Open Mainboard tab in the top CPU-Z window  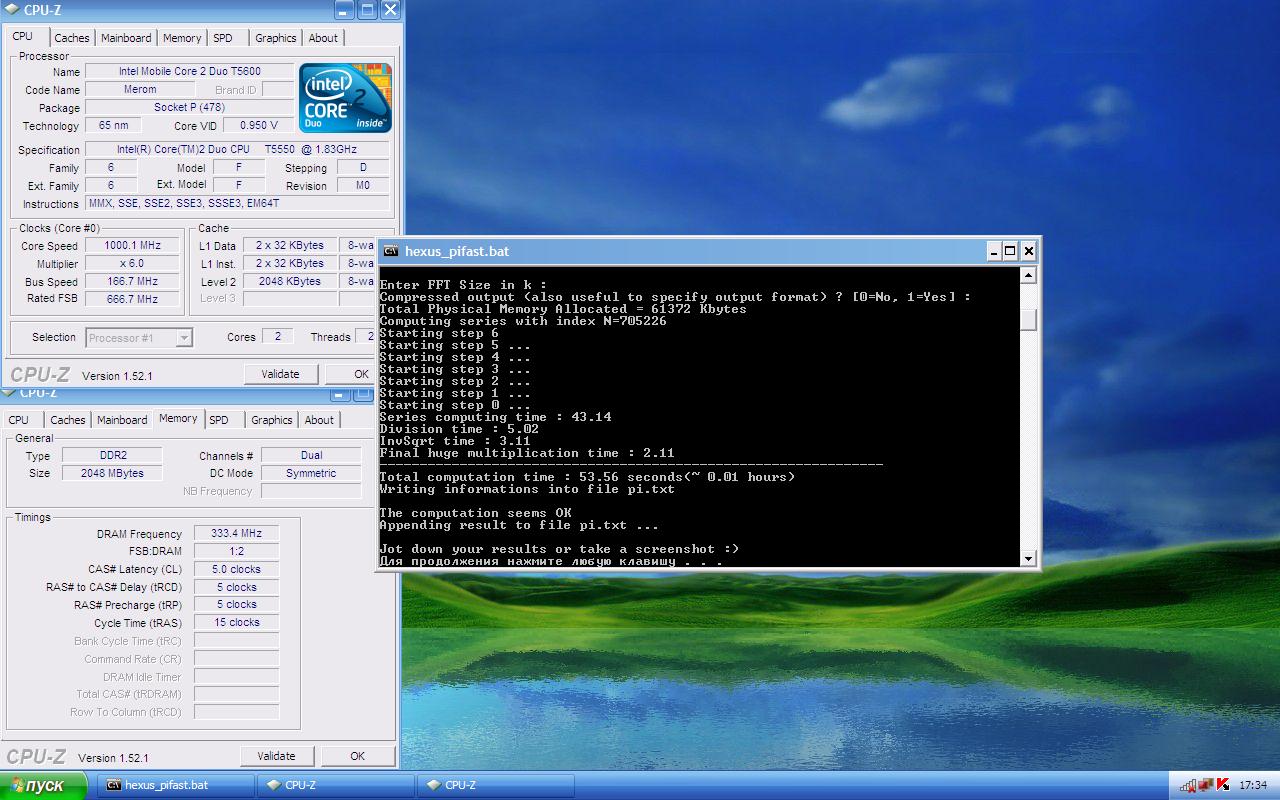point(127,38)
